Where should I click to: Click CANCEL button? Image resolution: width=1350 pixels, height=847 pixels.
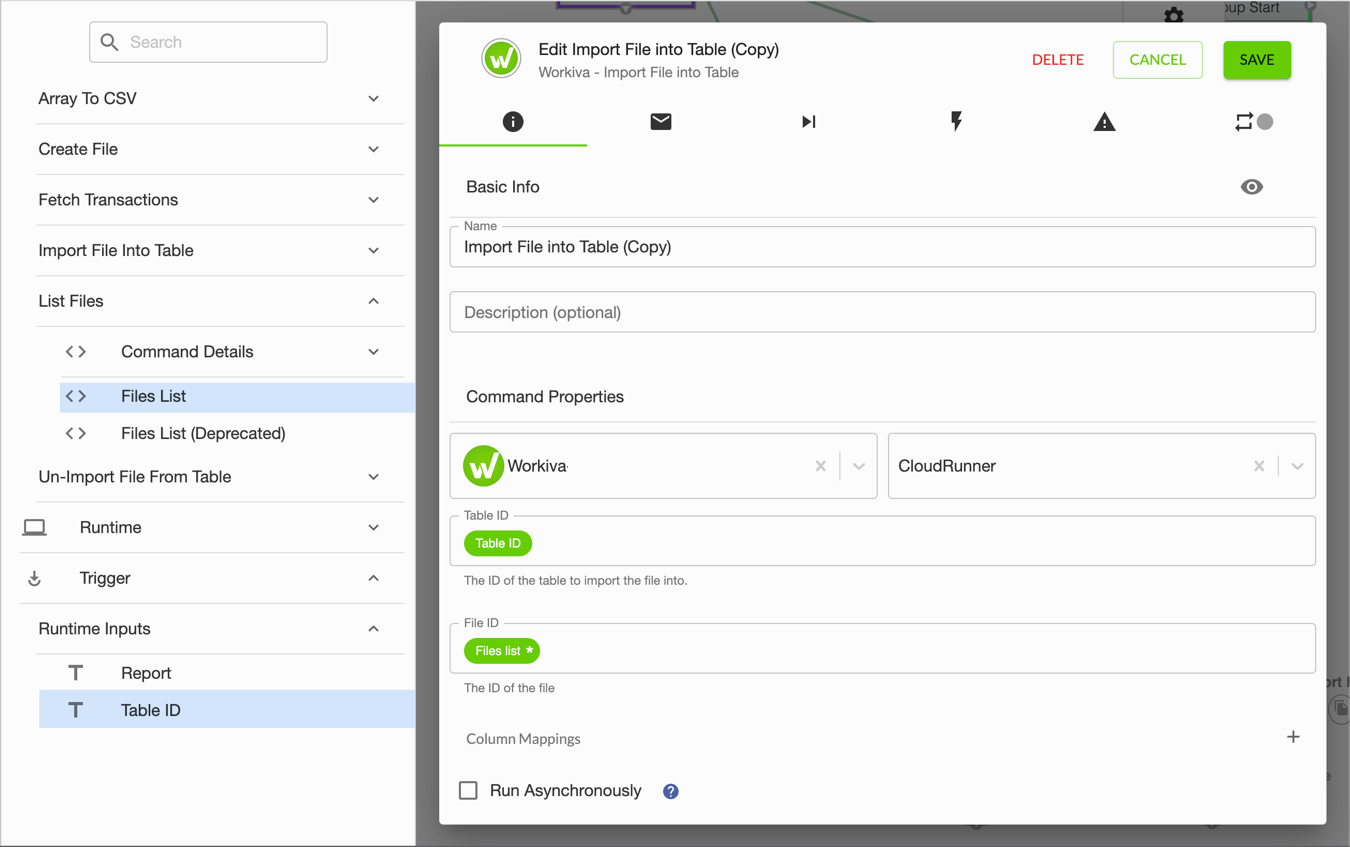(x=1158, y=60)
